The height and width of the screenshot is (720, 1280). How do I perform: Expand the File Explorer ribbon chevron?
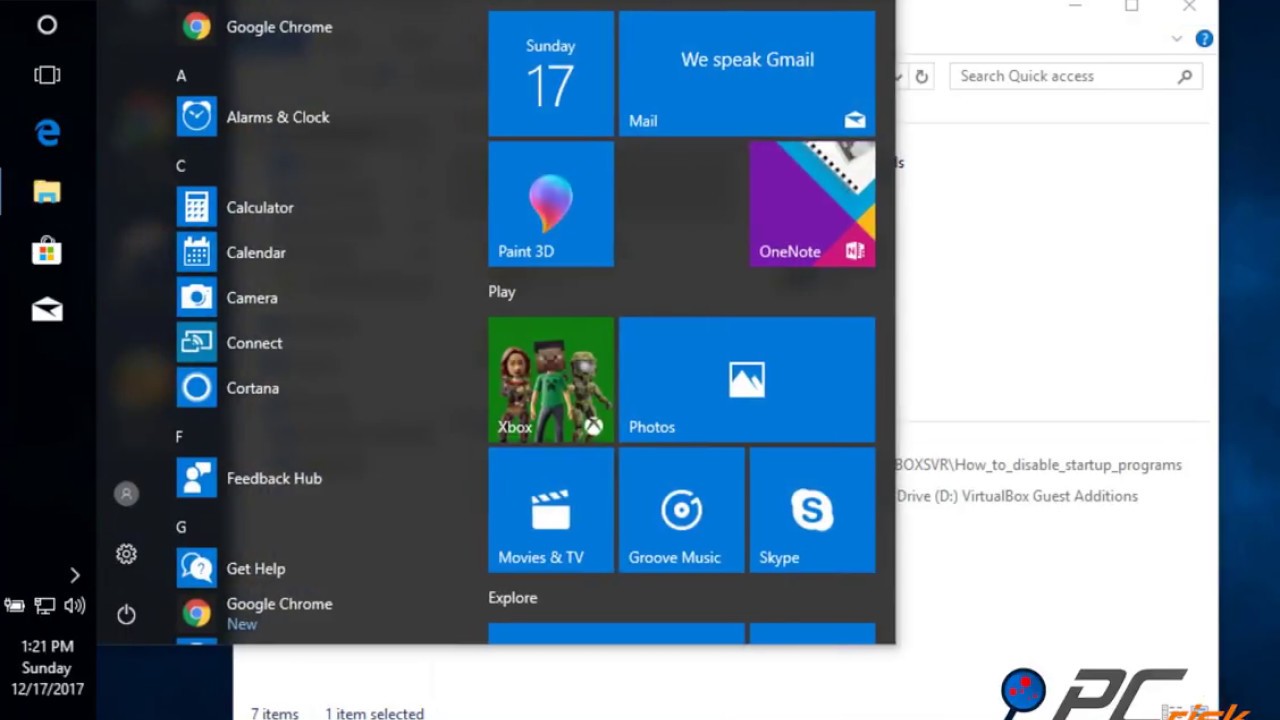1177,39
